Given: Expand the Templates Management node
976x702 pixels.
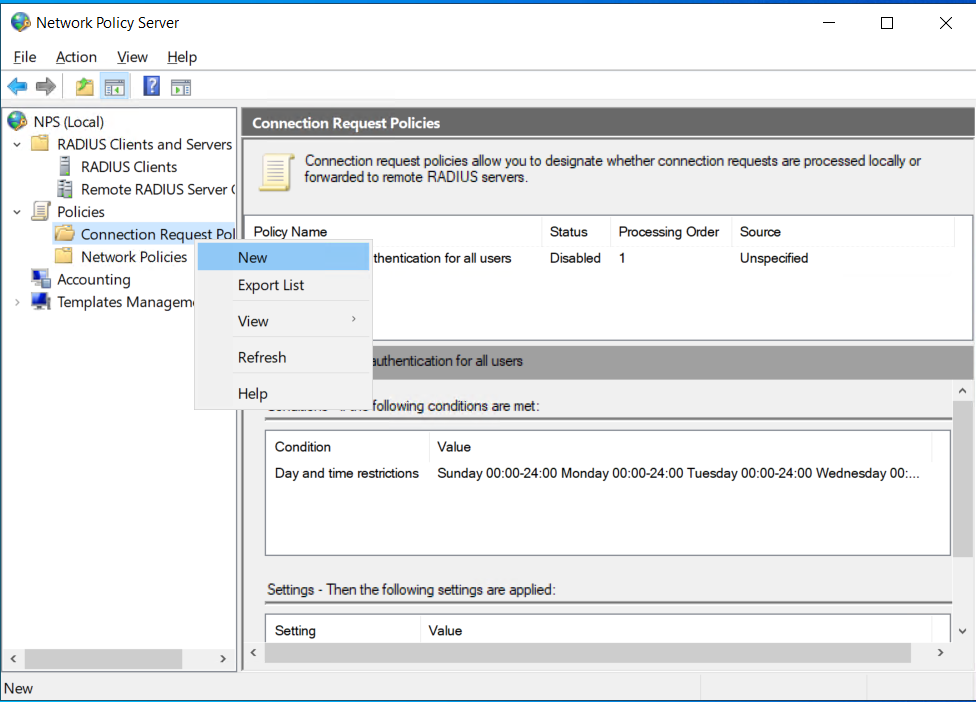Looking at the screenshot, I should [x=17, y=302].
